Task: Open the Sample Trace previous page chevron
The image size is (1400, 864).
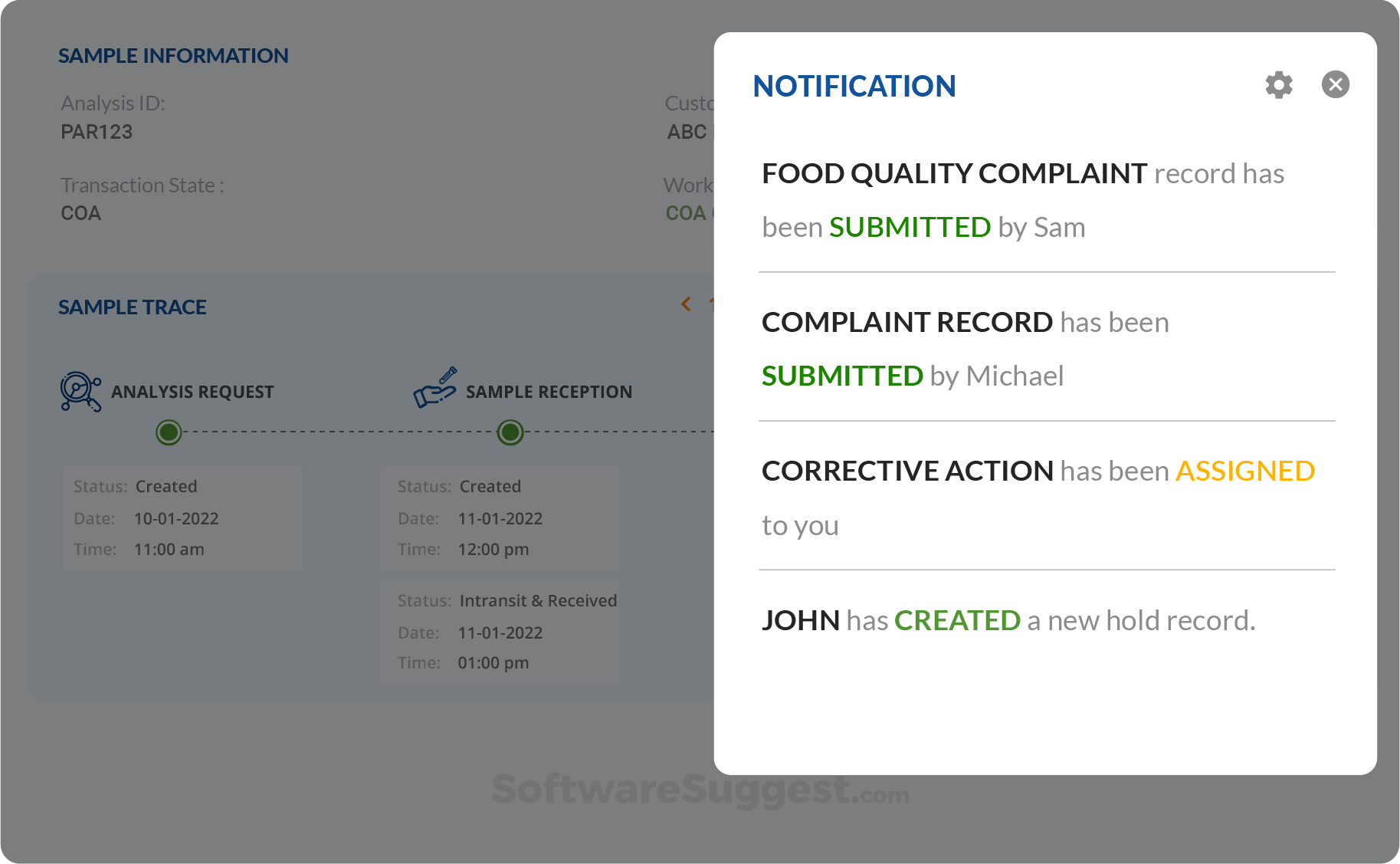Action: click(686, 304)
